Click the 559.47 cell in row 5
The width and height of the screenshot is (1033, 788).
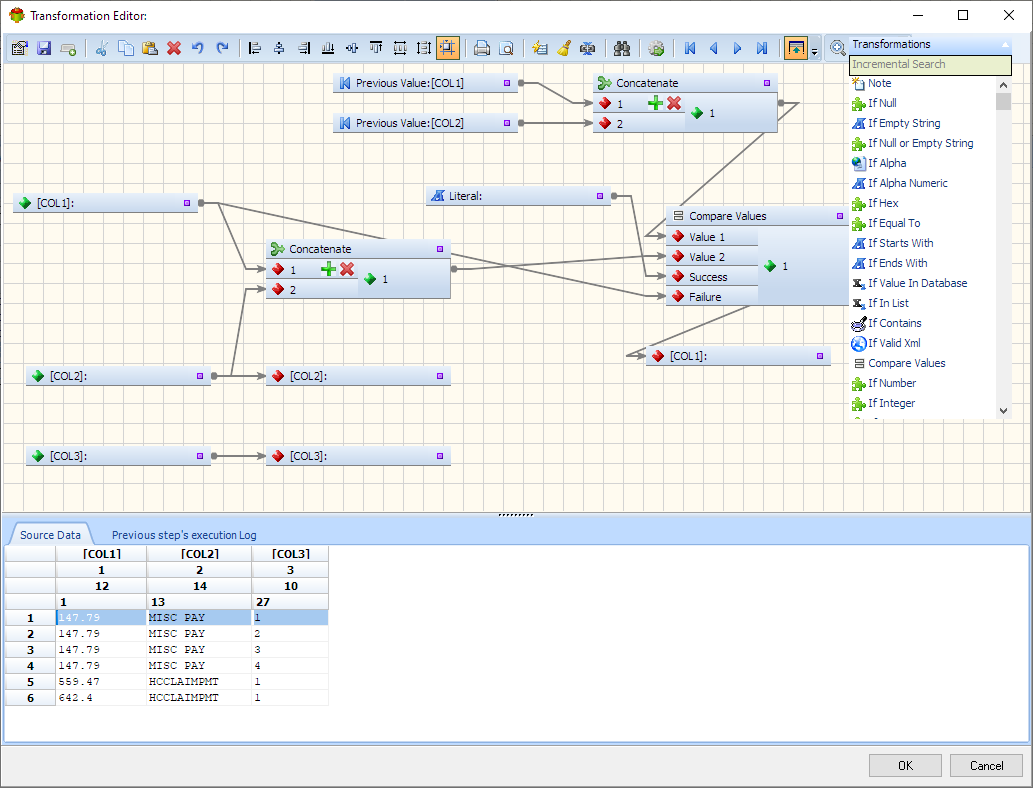tap(101, 681)
